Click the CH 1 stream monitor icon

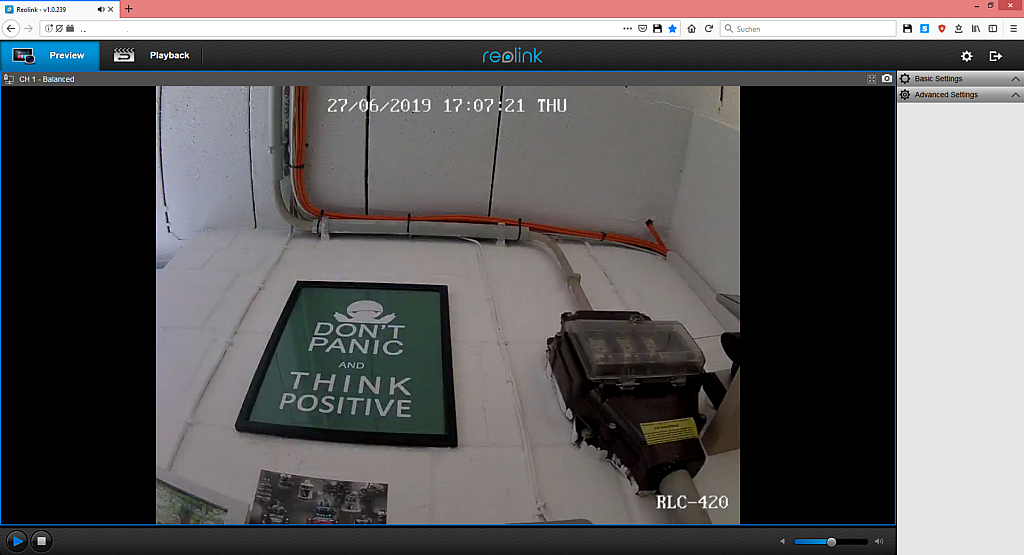pyautogui.click(x=8, y=79)
